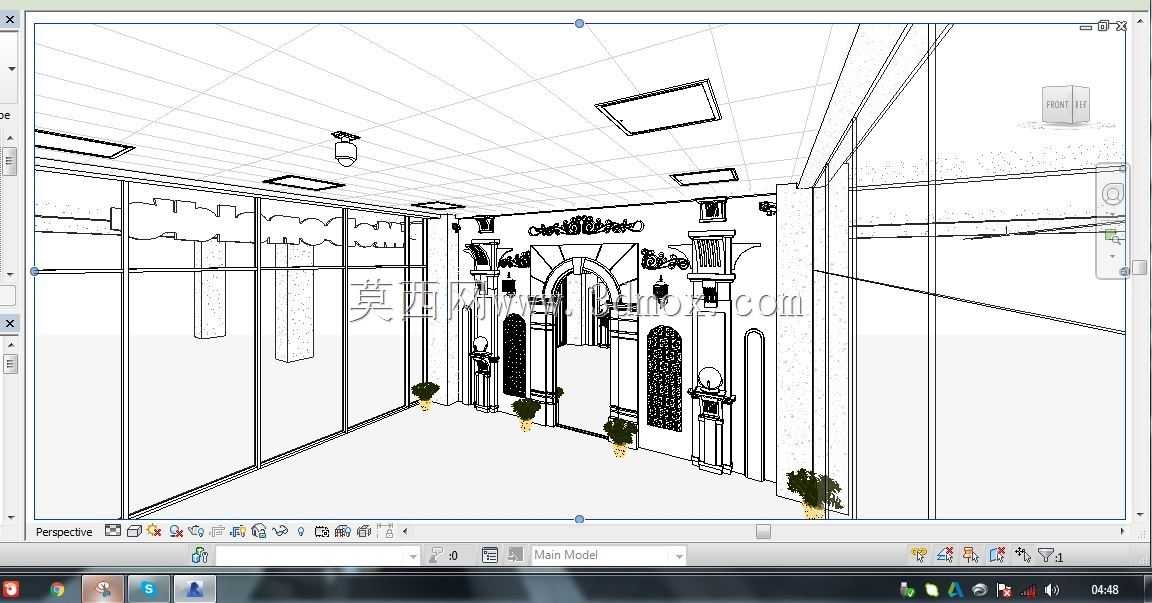Click Temporary View Properties icon
The image size is (1152, 603).
point(322,531)
